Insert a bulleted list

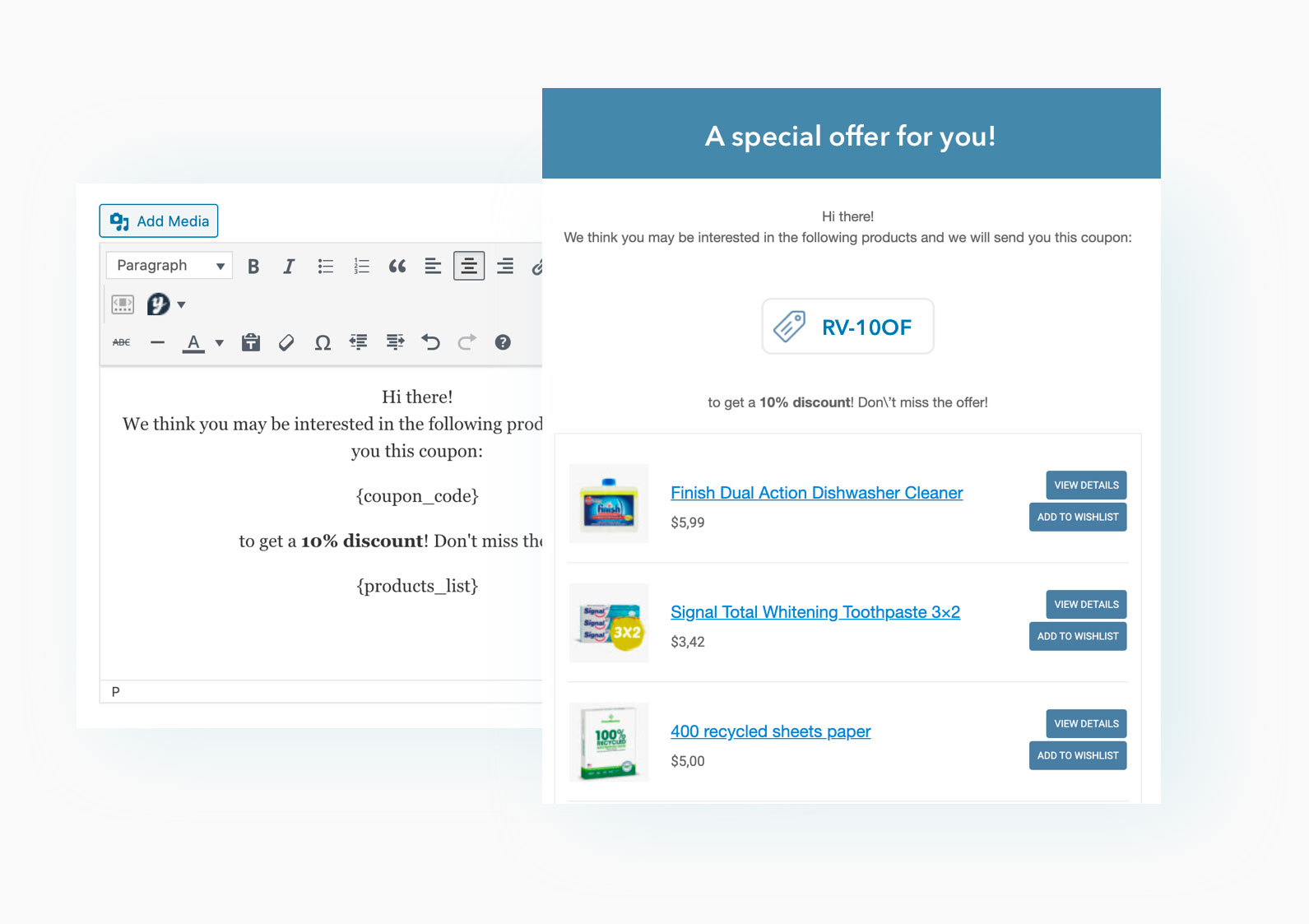point(326,267)
